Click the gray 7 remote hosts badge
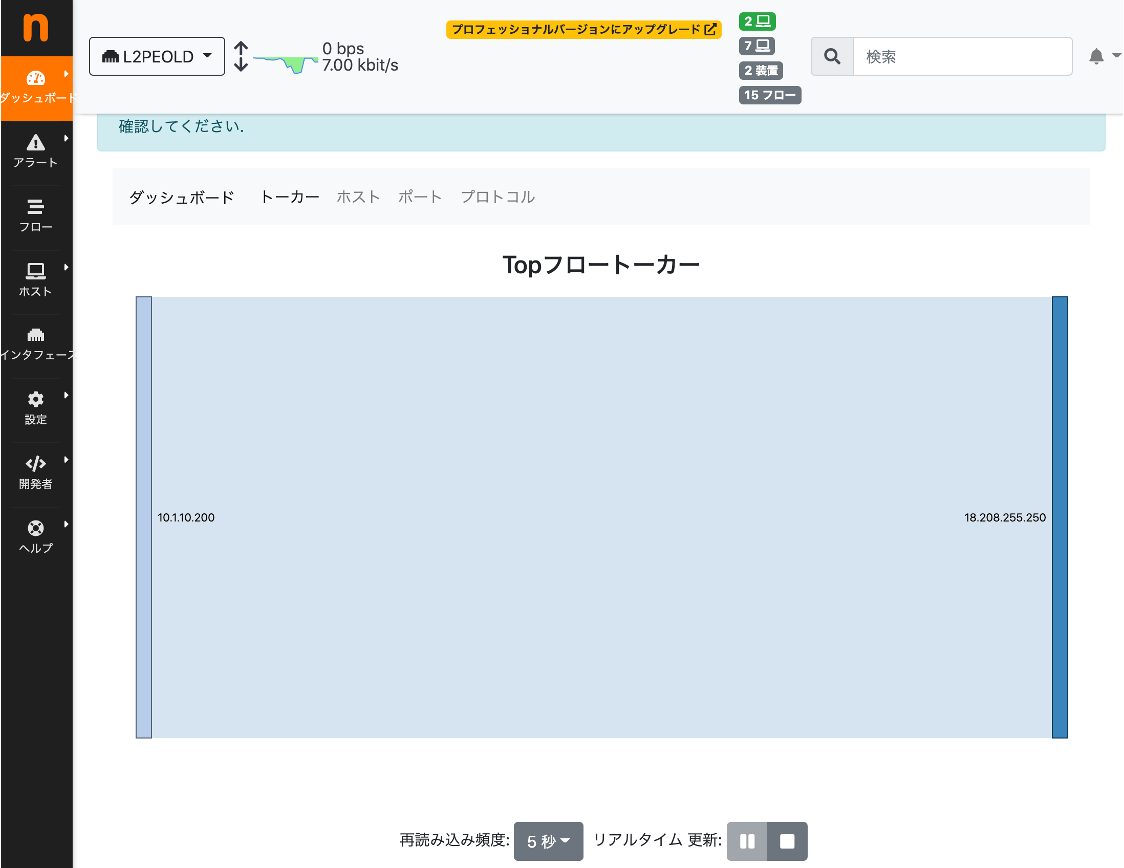The height and width of the screenshot is (868, 1124). coord(757,46)
